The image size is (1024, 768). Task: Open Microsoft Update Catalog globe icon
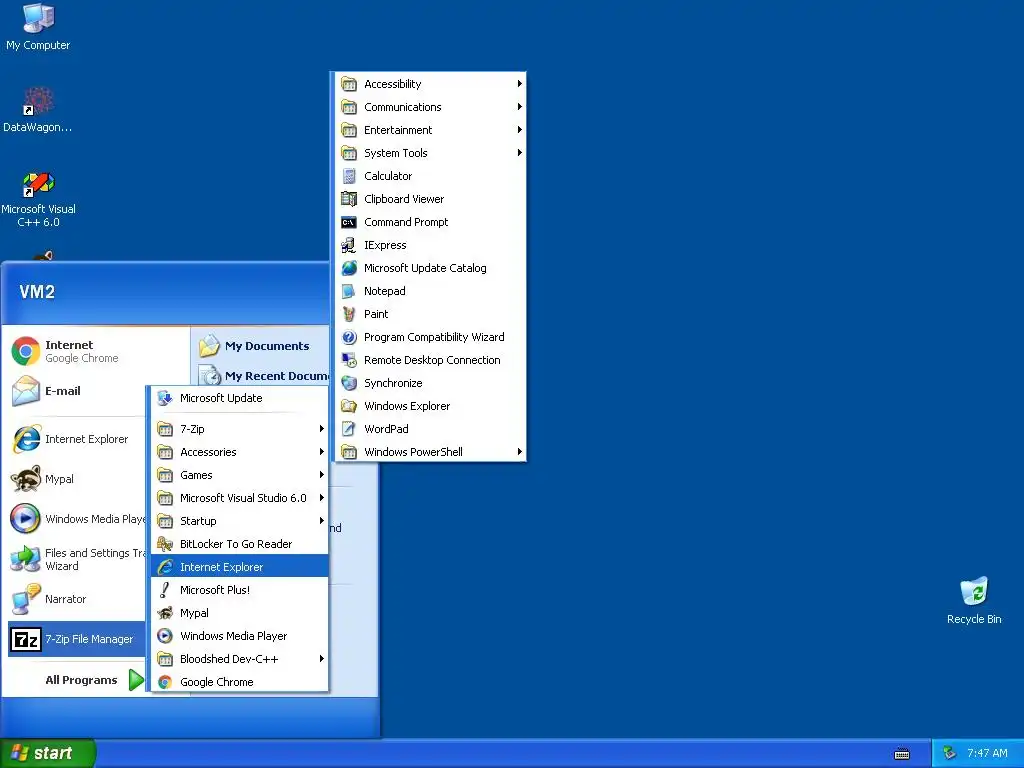[349, 268]
